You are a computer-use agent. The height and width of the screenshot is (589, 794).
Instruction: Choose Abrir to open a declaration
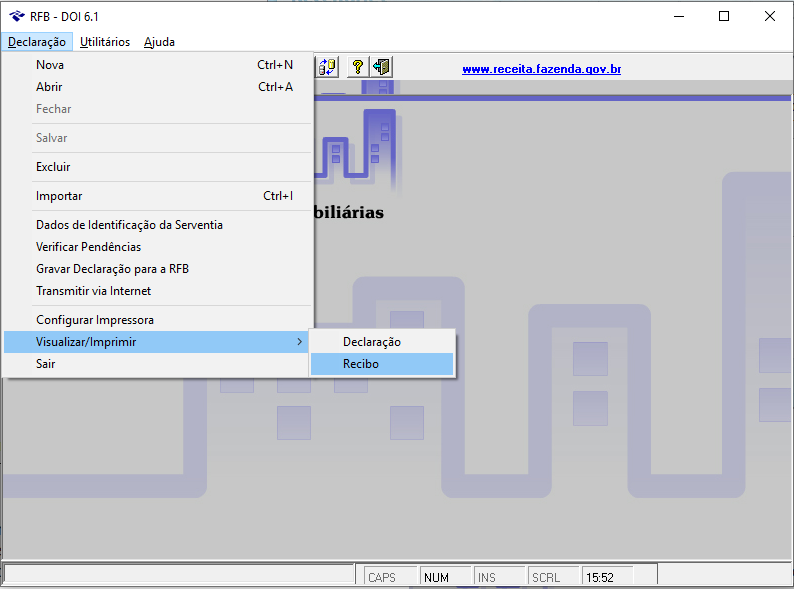(157, 87)
